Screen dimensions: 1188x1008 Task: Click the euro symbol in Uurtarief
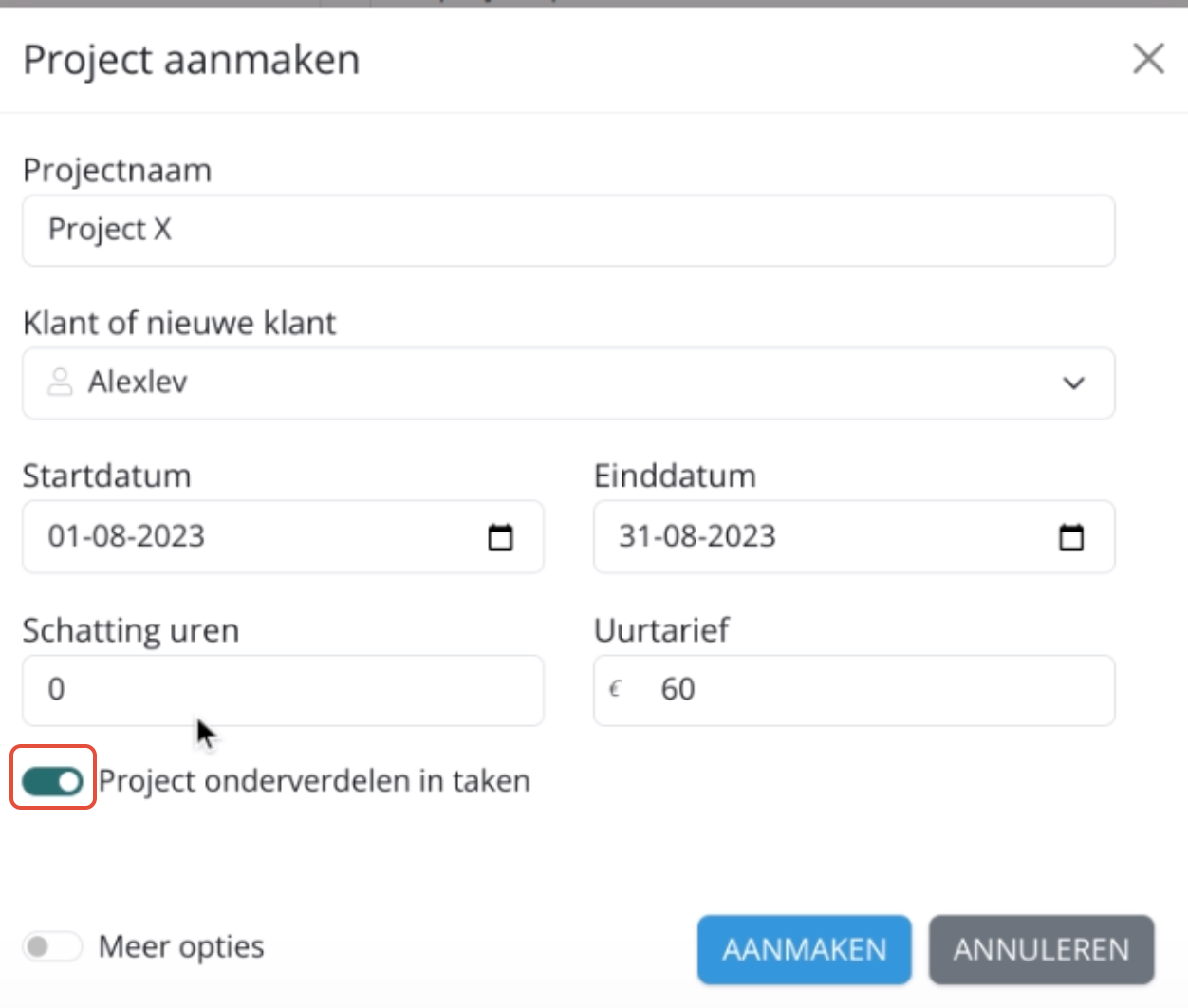(615, 689)
